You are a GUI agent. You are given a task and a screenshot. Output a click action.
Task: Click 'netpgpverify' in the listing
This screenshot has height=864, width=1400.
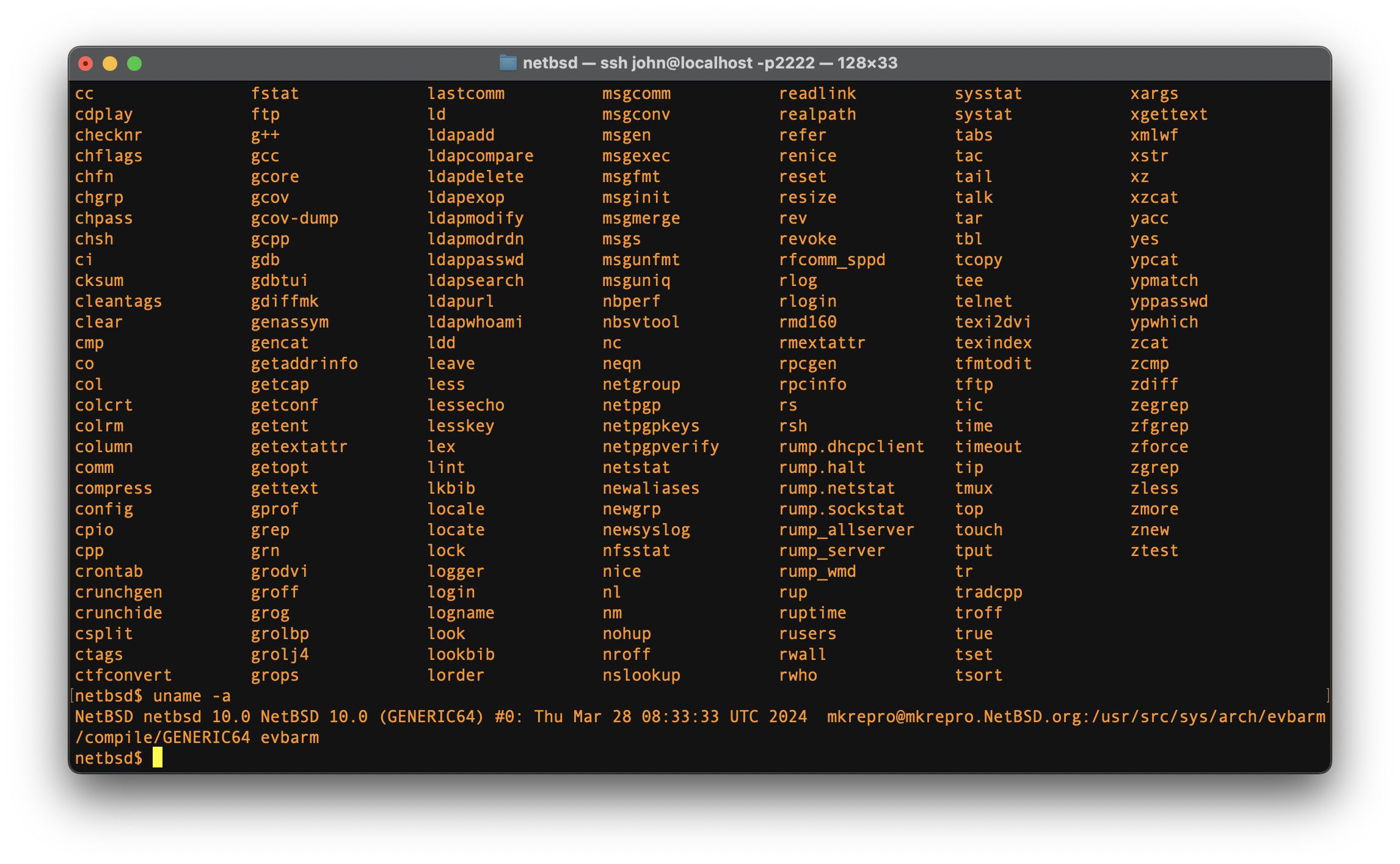pos(661,447)
